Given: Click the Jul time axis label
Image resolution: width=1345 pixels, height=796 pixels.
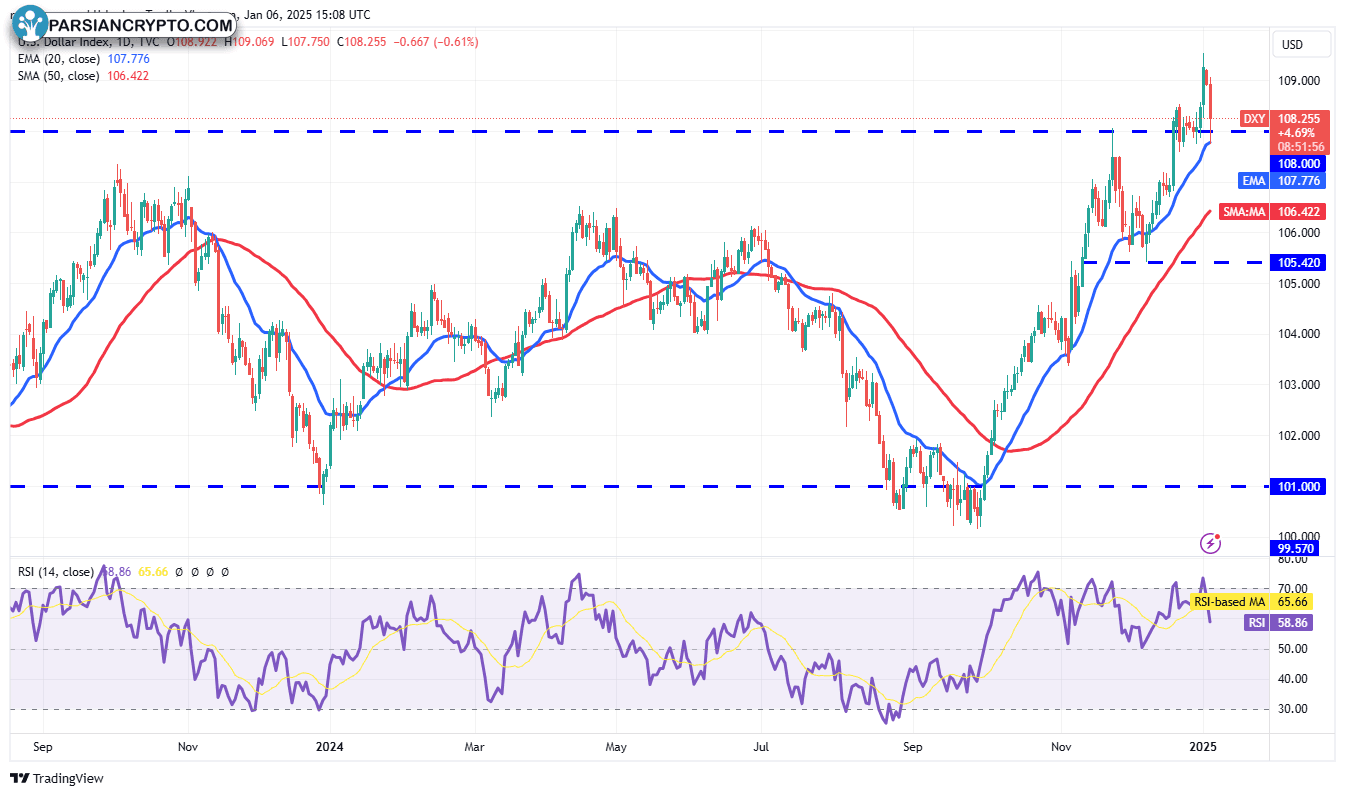Looking at the screenshot, I should tap(761, 746).
